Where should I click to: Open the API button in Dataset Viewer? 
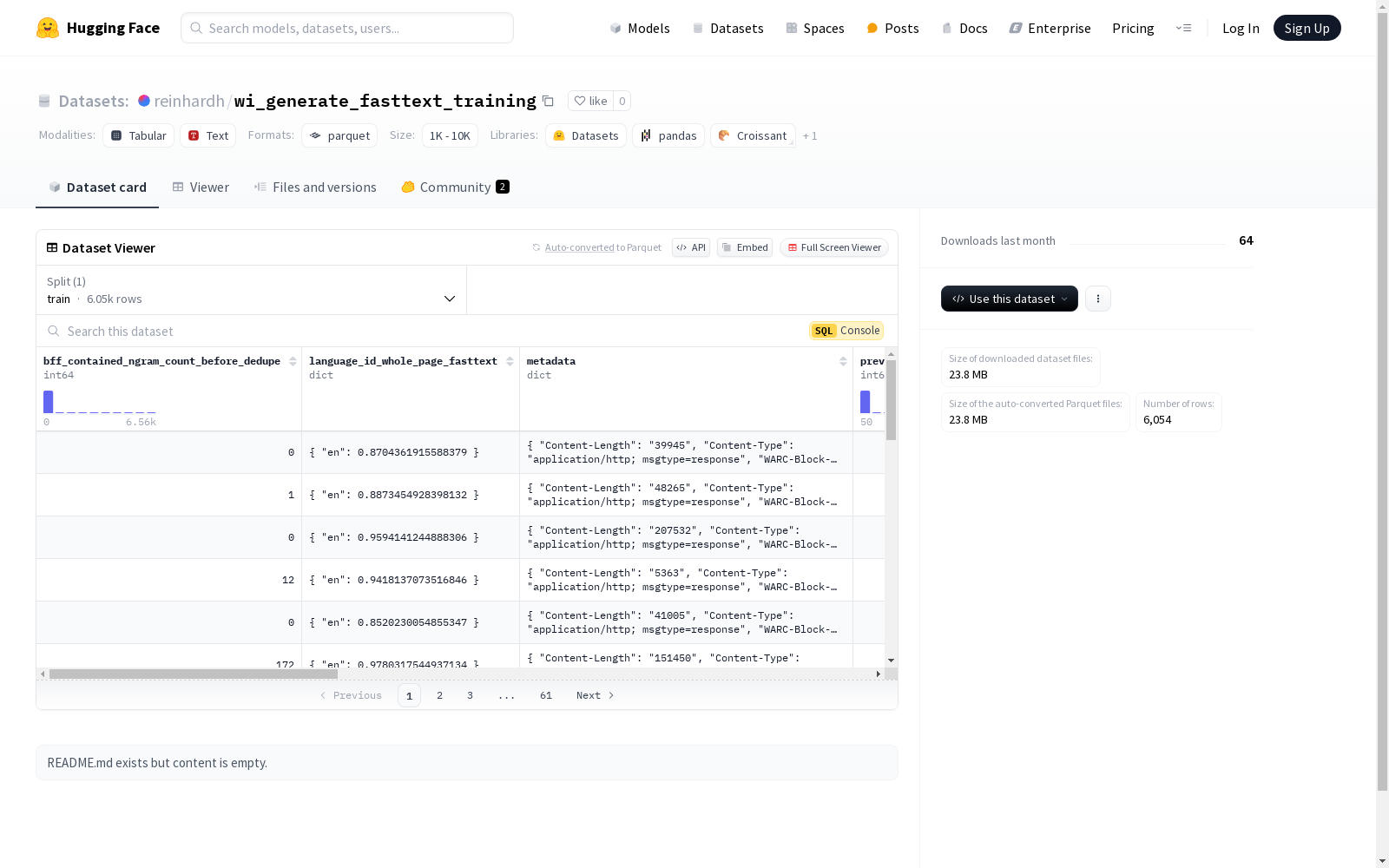(691, 247)
